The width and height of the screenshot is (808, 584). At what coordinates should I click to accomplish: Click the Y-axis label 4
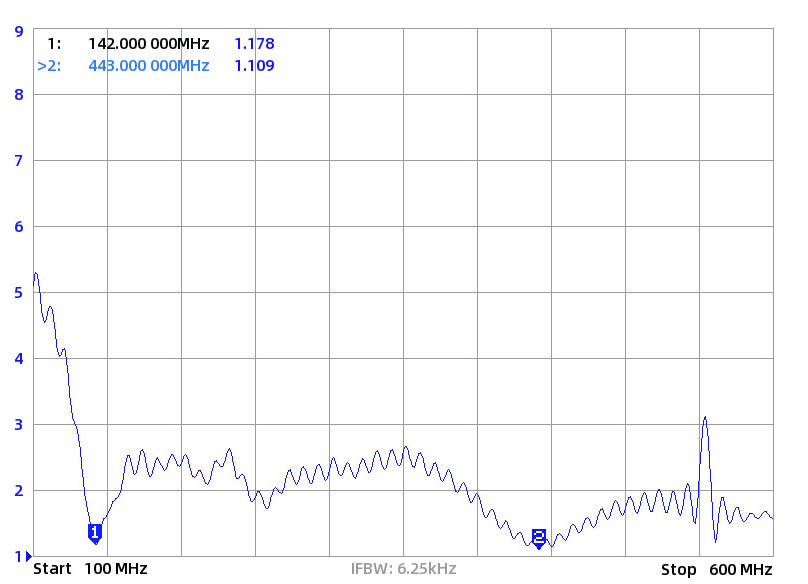coord(19,359)
